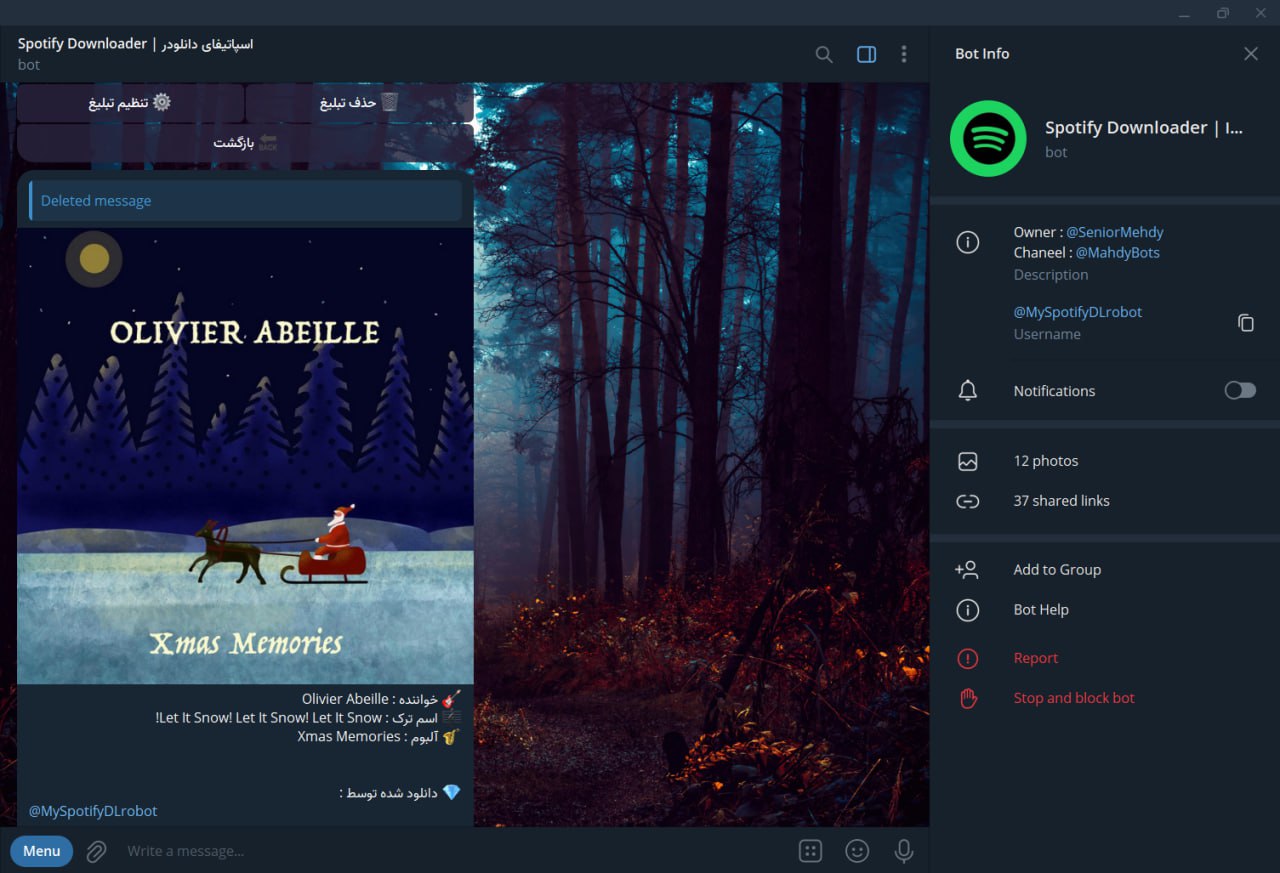Click the chat title Spotify Downloader header
1280x873 pixels.
(136, 44)
